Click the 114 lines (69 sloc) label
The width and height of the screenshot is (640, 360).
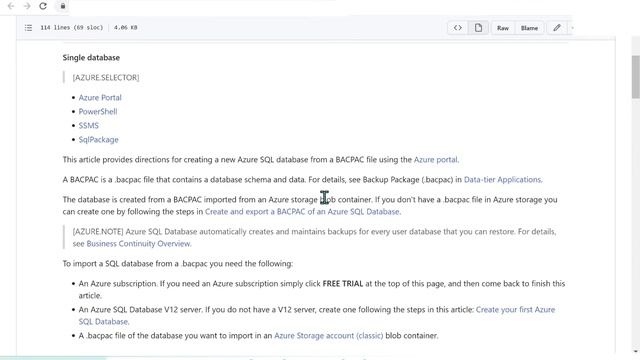[x=71, y=28]
